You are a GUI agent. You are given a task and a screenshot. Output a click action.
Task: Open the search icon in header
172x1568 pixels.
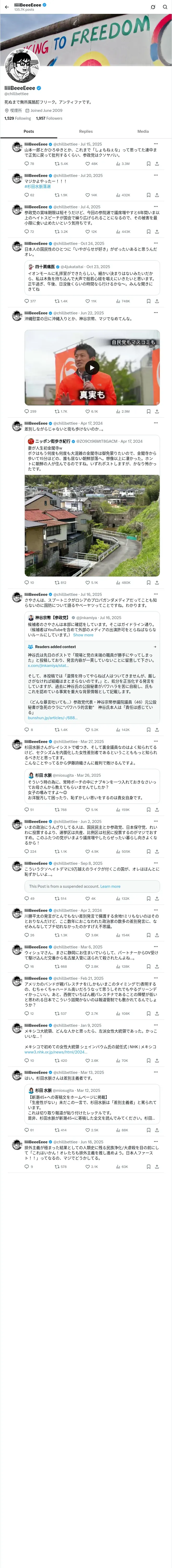click(x=165, y=7)
